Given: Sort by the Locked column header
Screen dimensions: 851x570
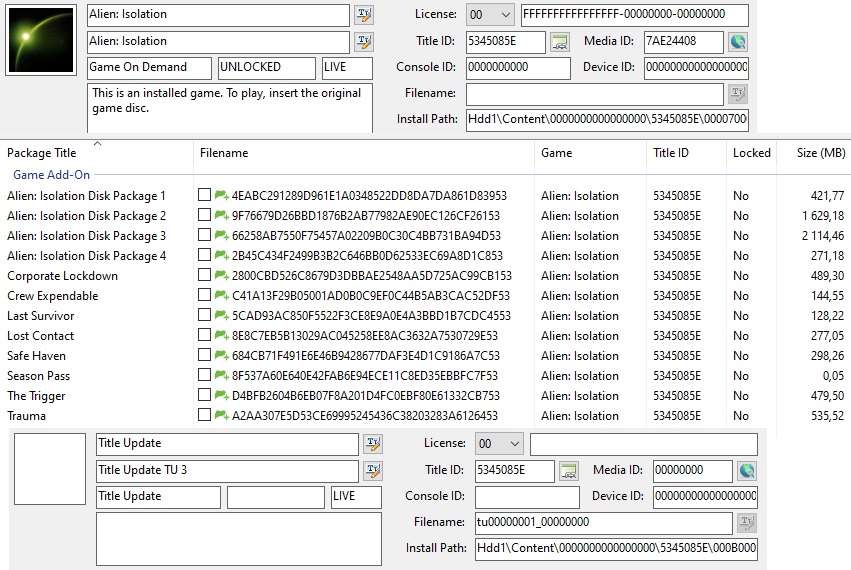Looking at the screenshot, I should click(752, 153).
